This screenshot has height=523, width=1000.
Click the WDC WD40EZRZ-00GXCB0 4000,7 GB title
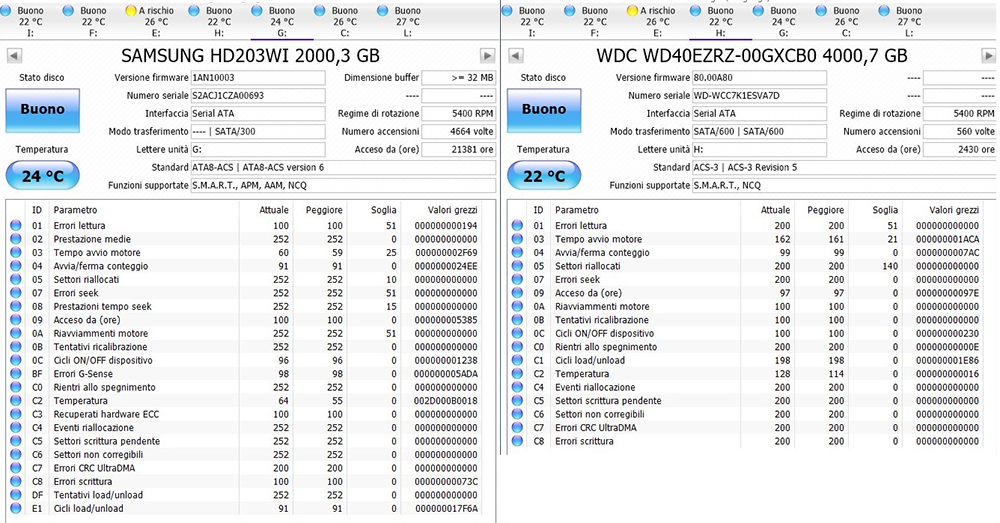tap(752, 55)
